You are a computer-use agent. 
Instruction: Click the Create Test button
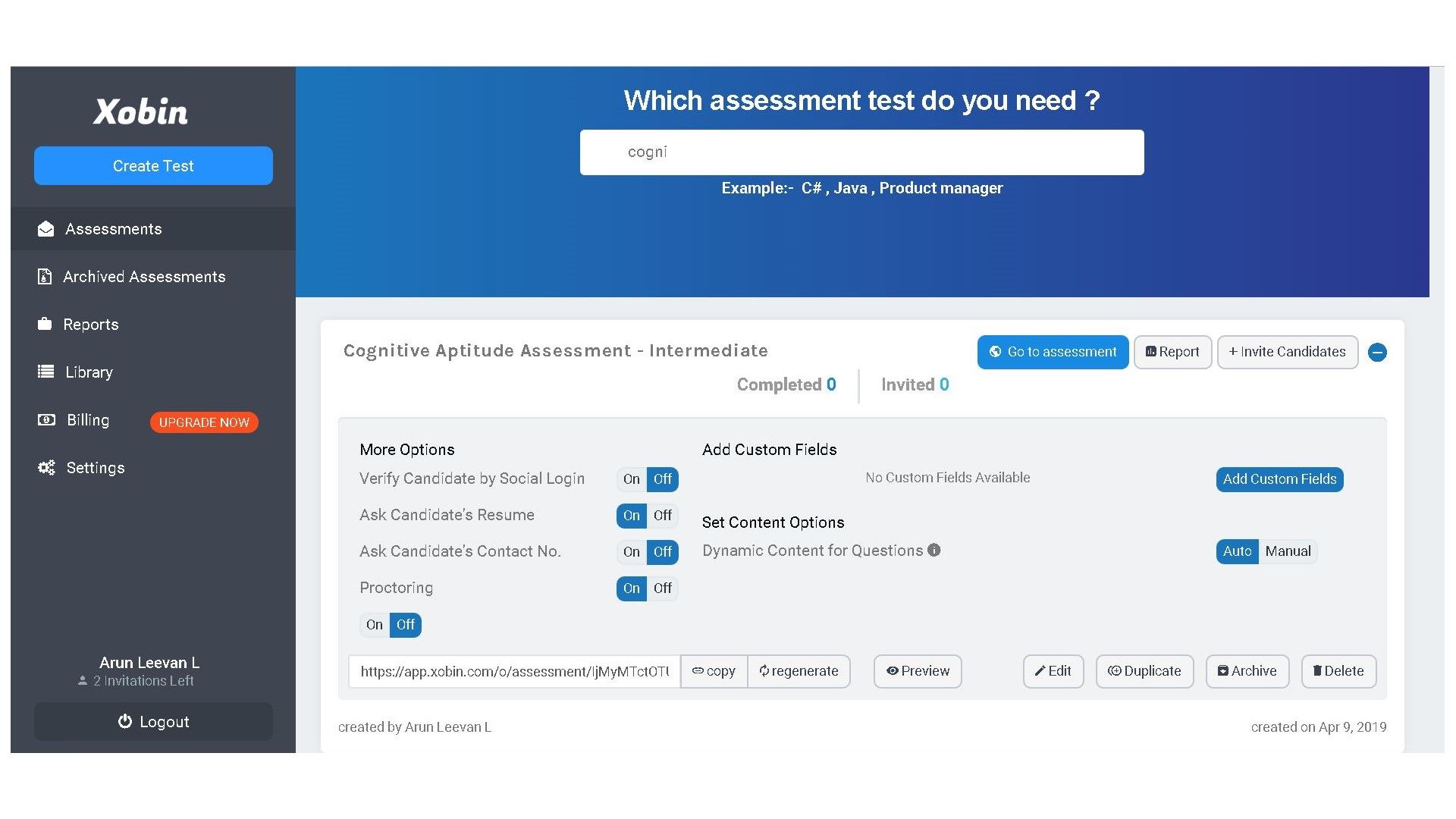[x=152, y=165]
